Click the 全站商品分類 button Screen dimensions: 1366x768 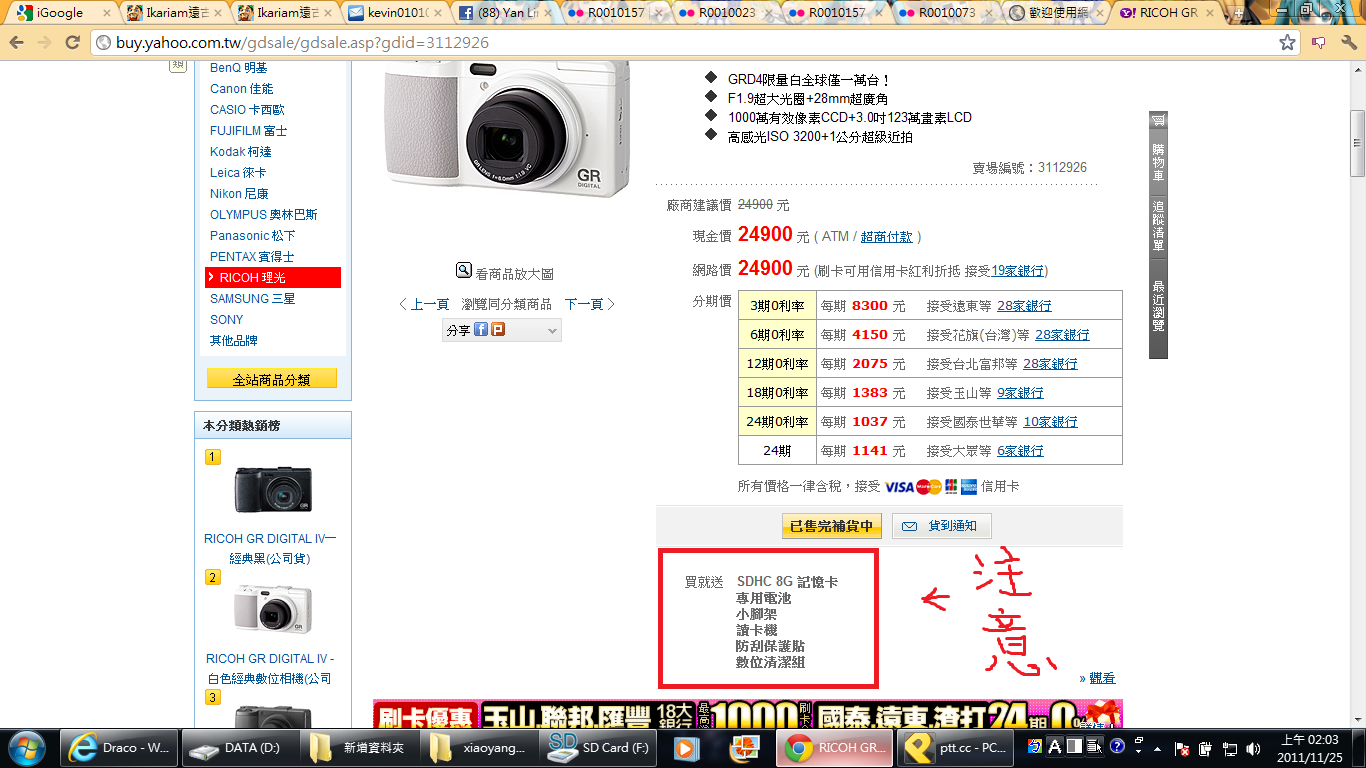(271, 380)
